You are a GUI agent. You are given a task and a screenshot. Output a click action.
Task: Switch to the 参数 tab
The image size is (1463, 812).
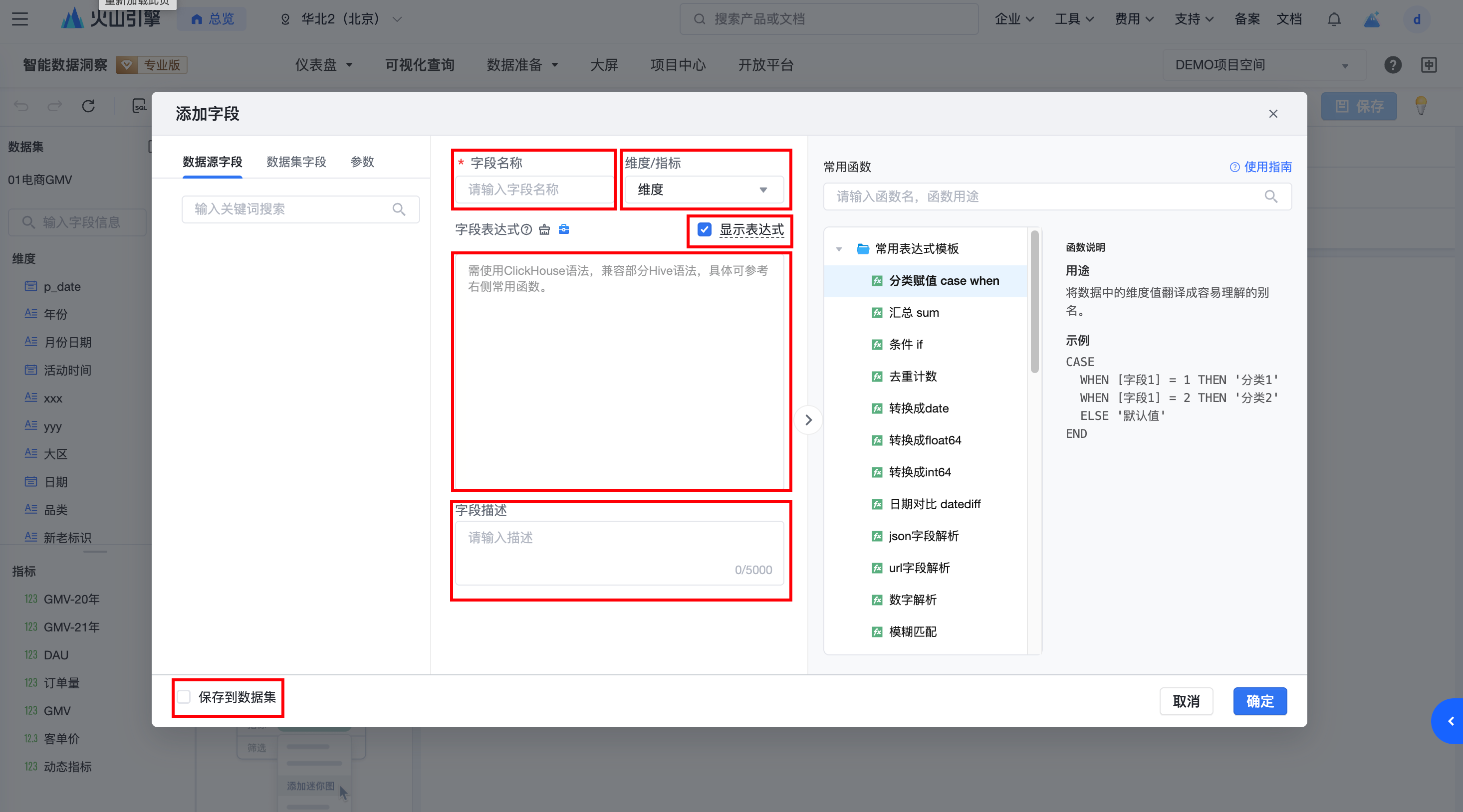[362, 162]
